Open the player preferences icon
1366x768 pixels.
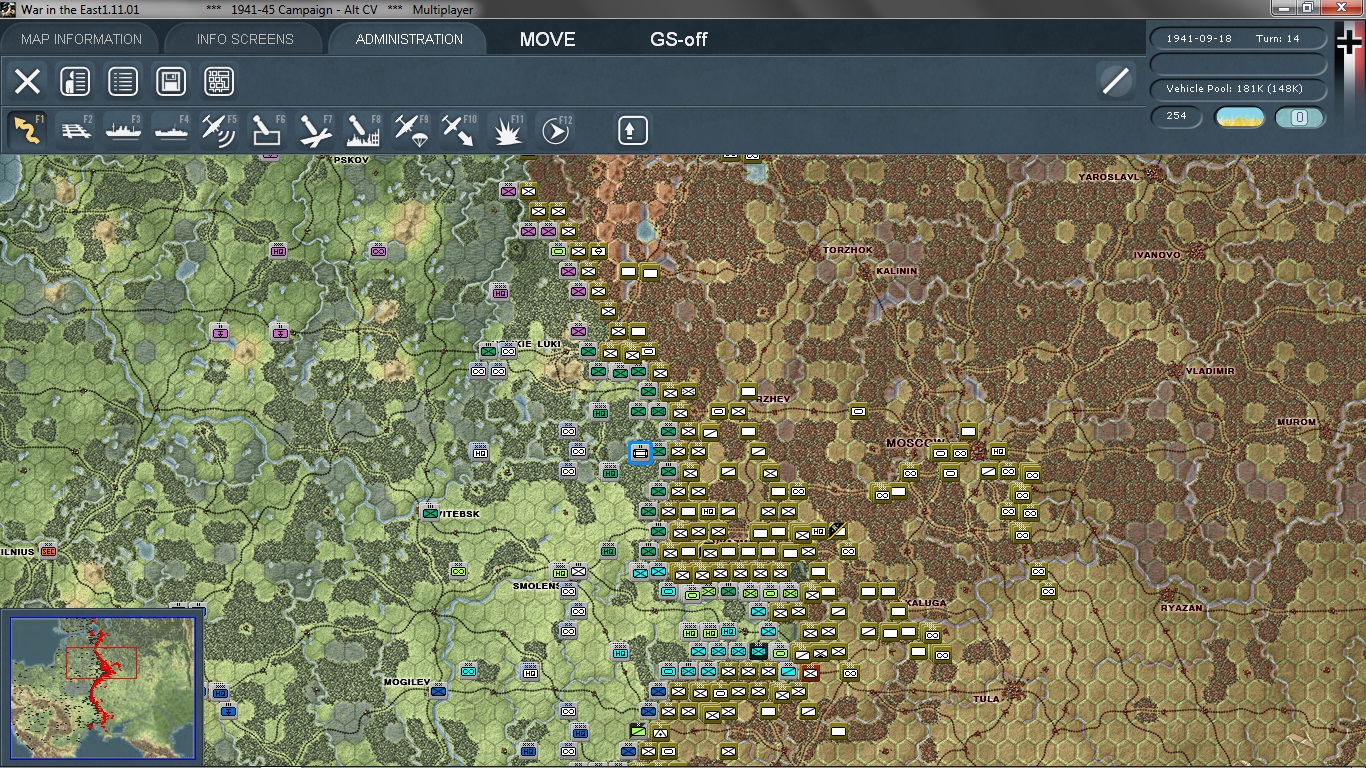(75, 81)
